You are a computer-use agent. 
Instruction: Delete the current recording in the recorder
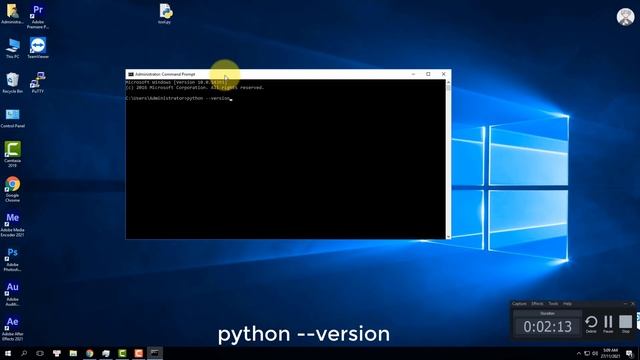tap(591, 324)
